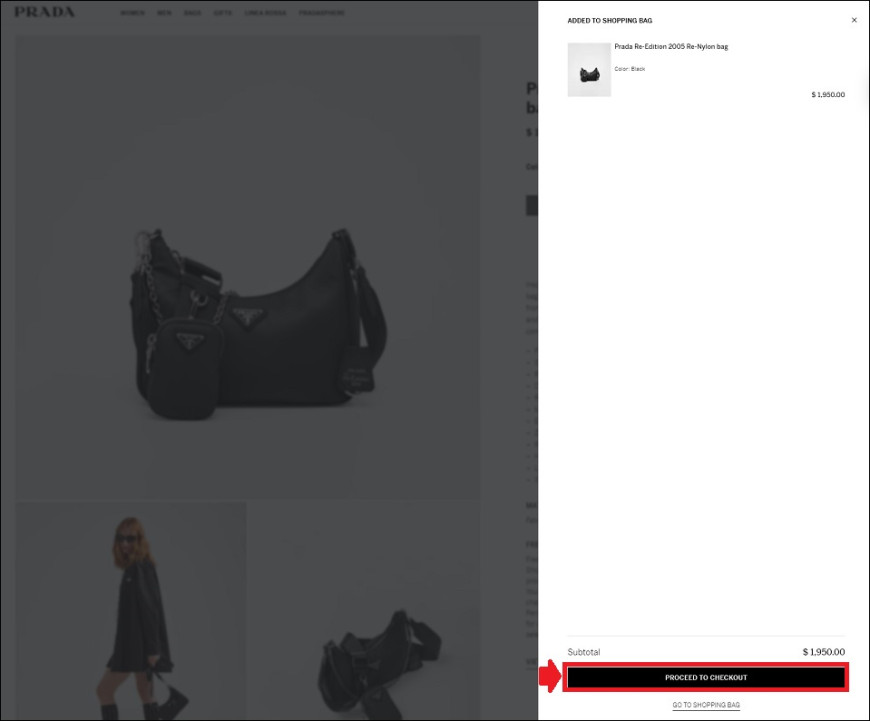Close the Added to Shopping Bag panel
Viewport: 870px width, 721px height.
click(854, 20)
